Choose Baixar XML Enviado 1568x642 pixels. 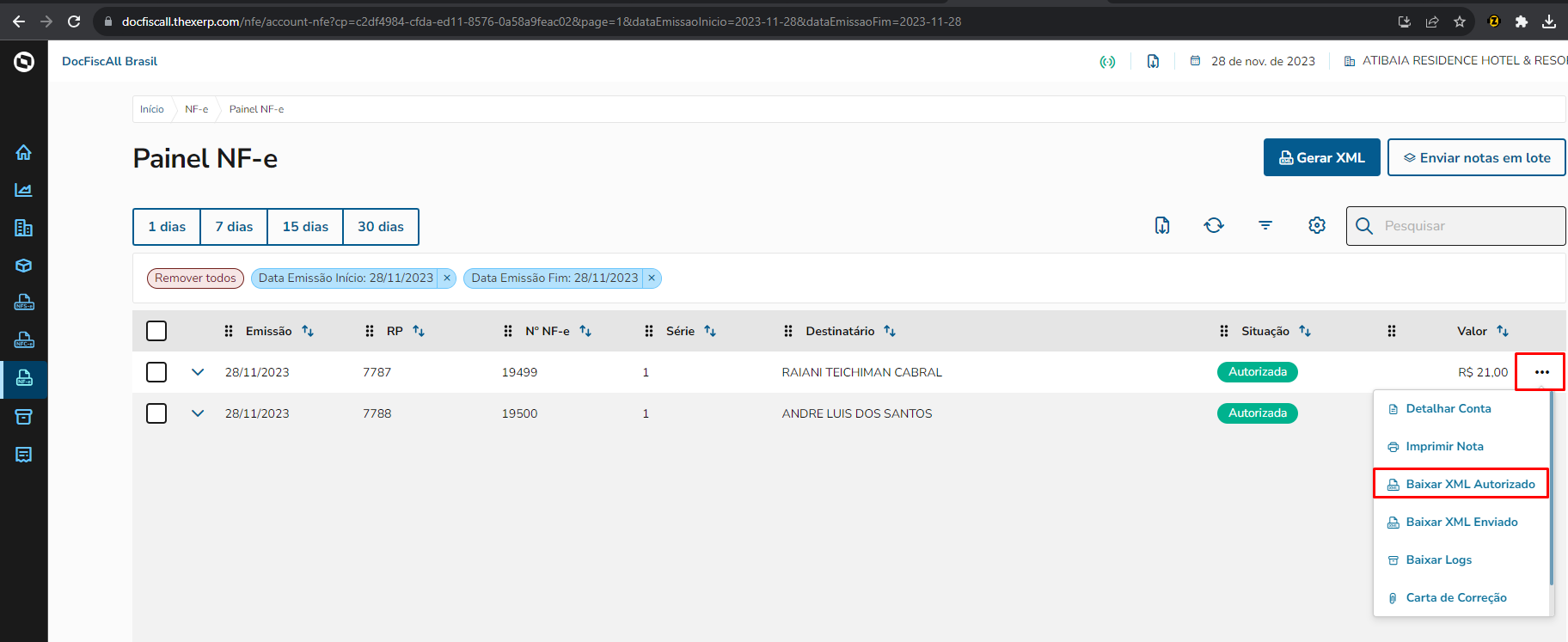[1461, 523]
